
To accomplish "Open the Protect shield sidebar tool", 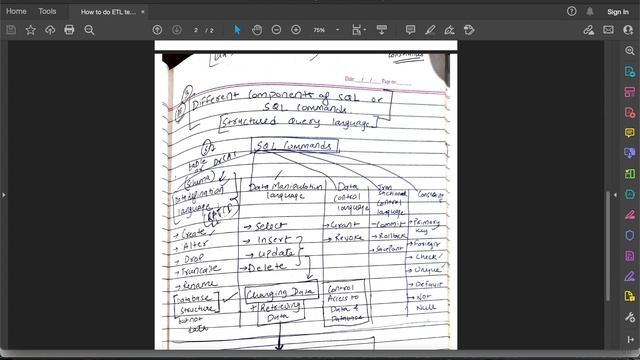I will pyautogui.click(x=629, y=235).
